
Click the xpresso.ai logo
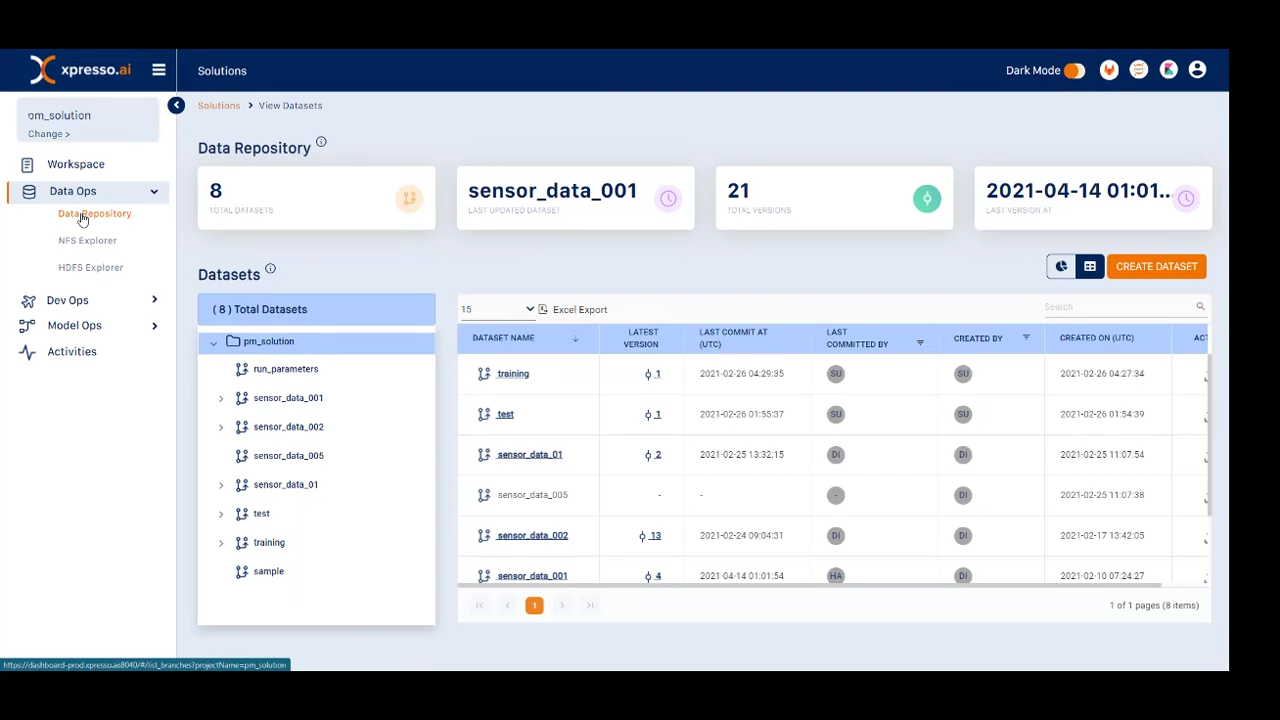pos(80,70)
